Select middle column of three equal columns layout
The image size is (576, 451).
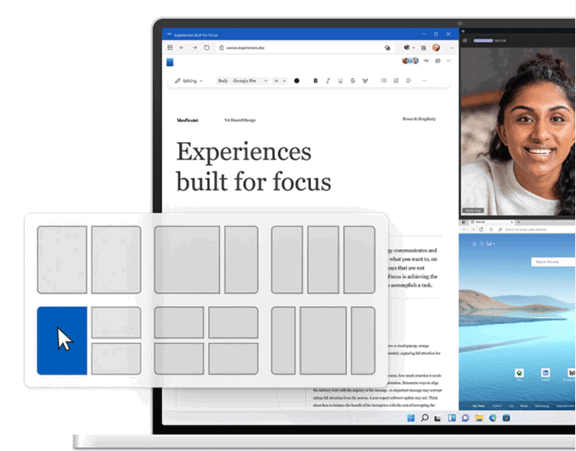click(323, 260)
